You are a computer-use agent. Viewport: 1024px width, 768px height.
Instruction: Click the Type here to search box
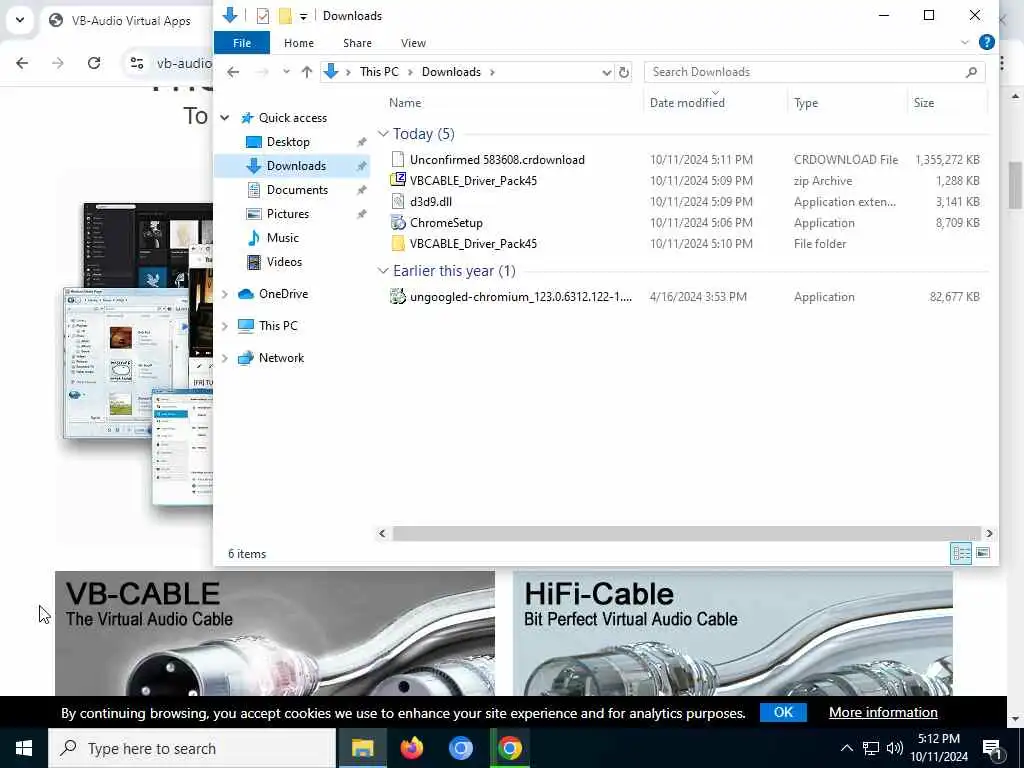coord(192,748)
